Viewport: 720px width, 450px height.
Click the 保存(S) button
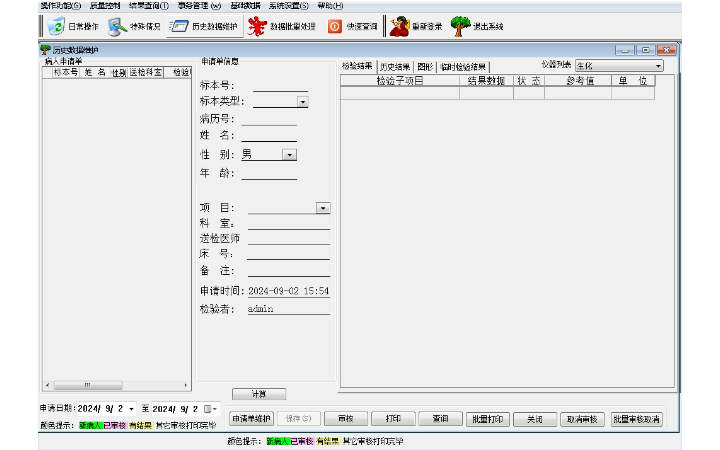click(298, 419)
